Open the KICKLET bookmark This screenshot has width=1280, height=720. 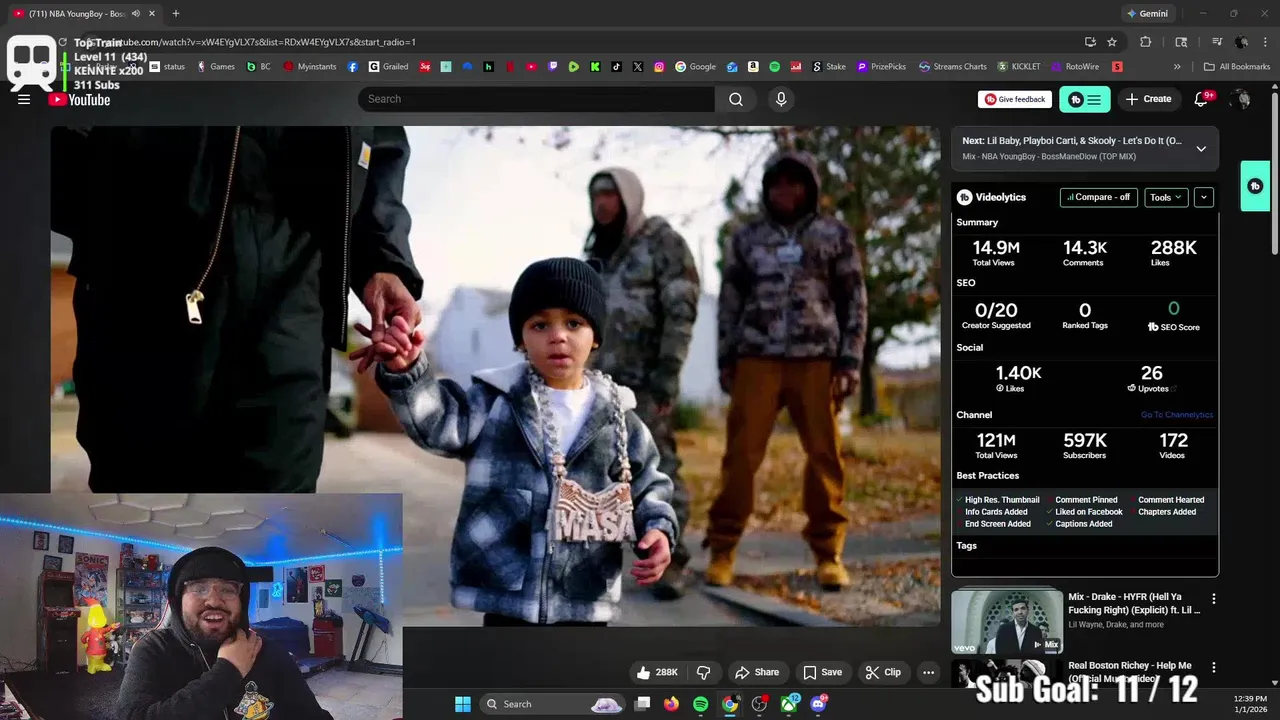coord(1018,67)
